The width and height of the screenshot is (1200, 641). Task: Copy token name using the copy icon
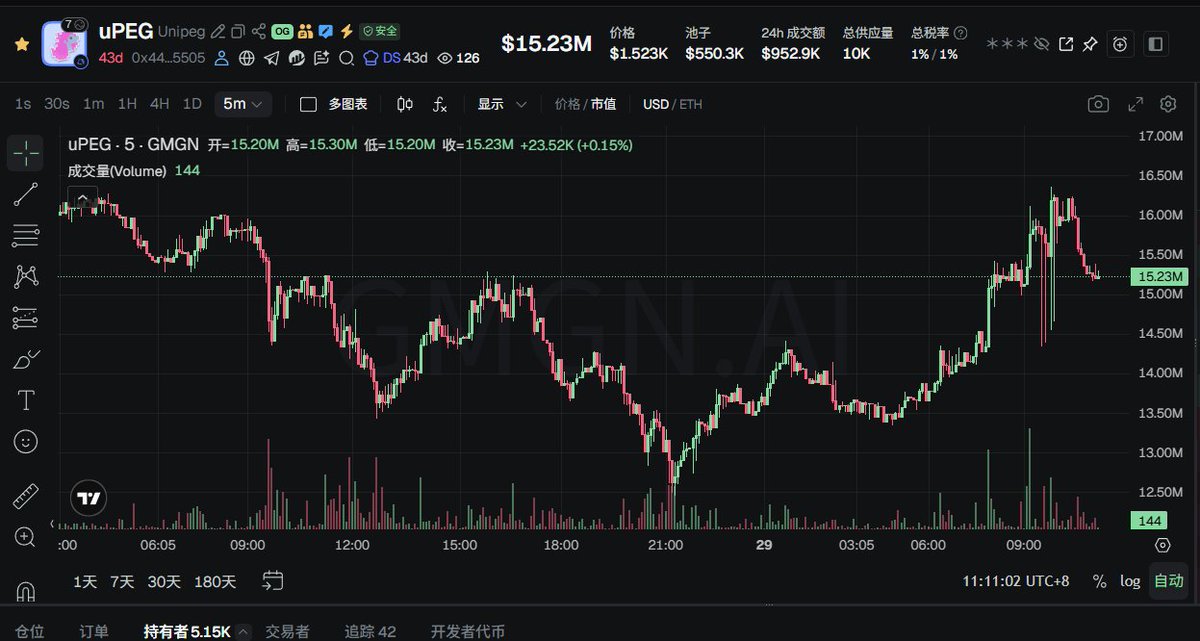[238, 32]
